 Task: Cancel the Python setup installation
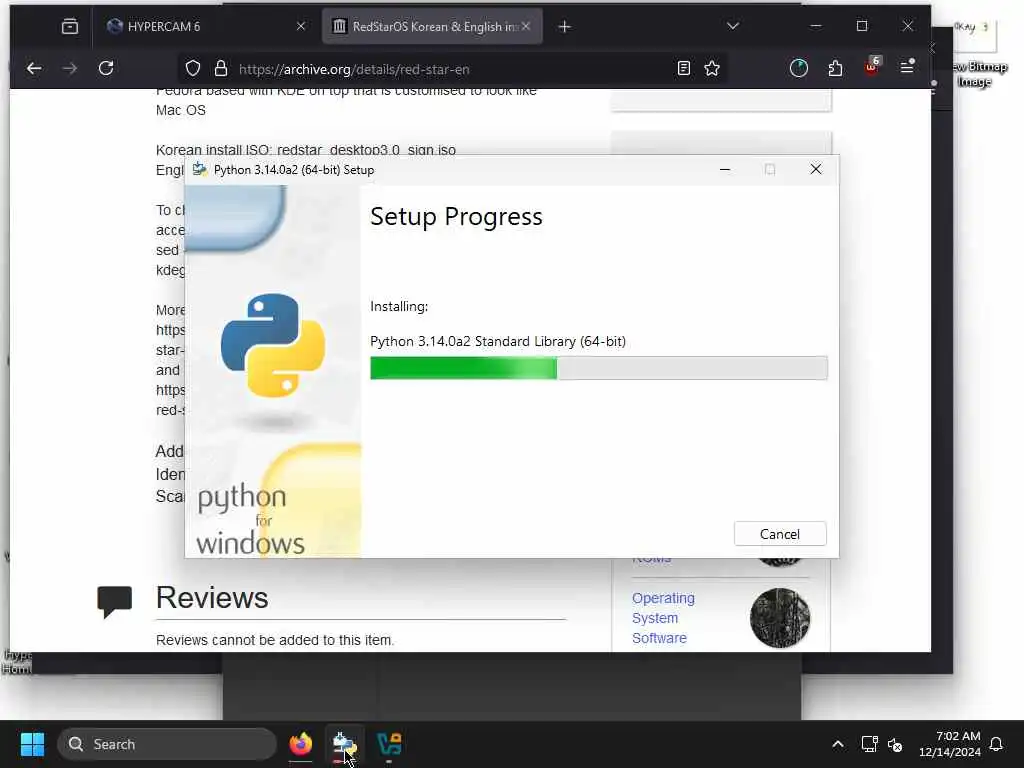[x=780, y=534]
